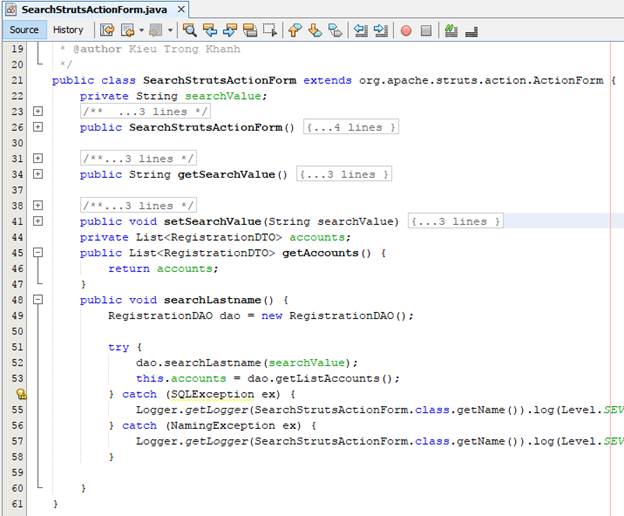The image size is (624, 516).
Task: Toggle Bookmark on current line
Action: [x=335, y=30]
